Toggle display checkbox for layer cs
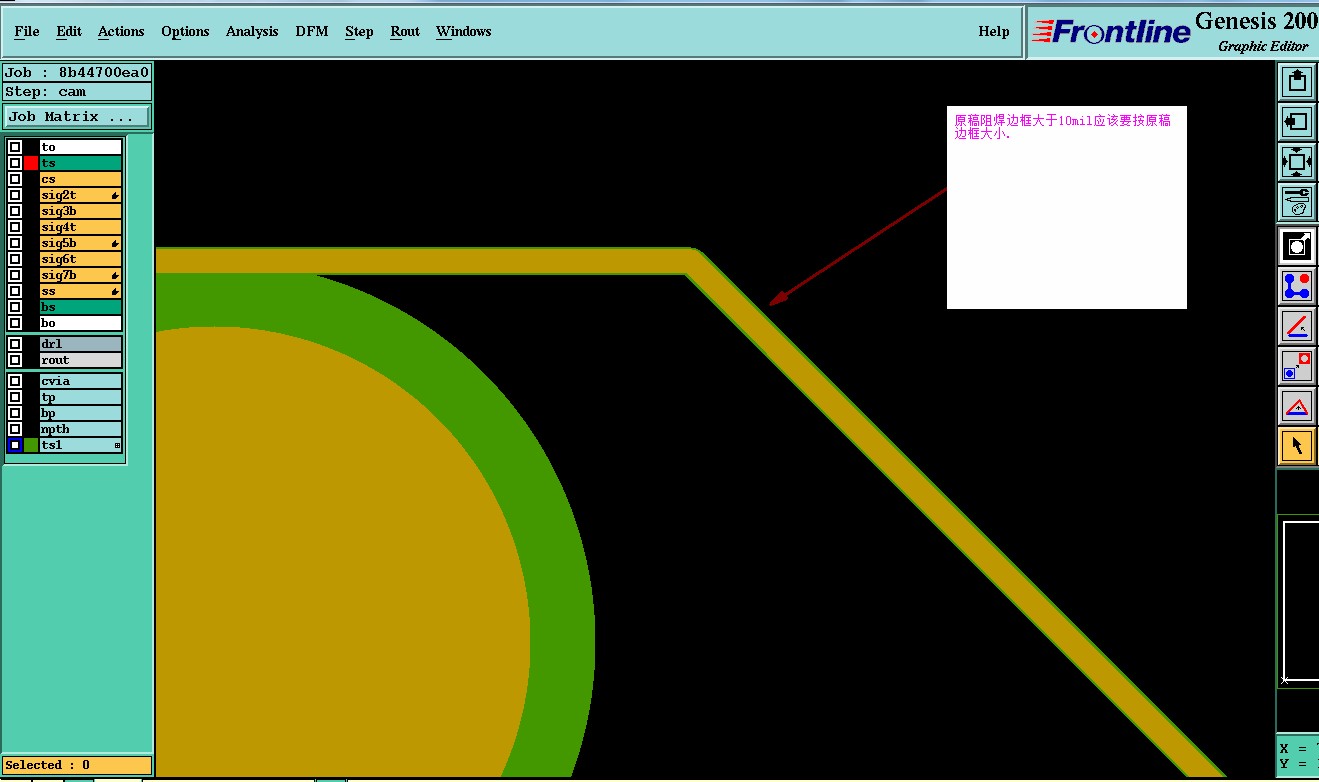Screen dimensions: 1319x782 coord(15,179)
